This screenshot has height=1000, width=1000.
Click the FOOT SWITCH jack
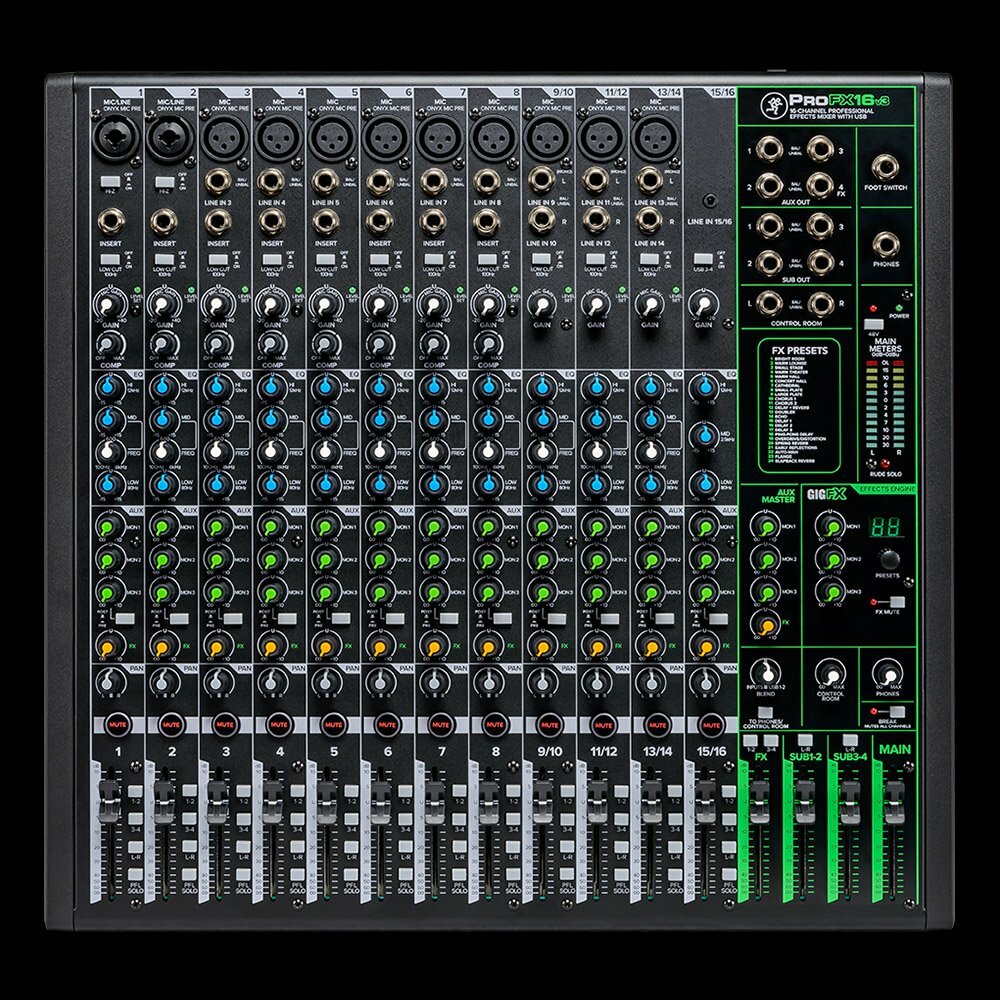[x=885, y=168]
